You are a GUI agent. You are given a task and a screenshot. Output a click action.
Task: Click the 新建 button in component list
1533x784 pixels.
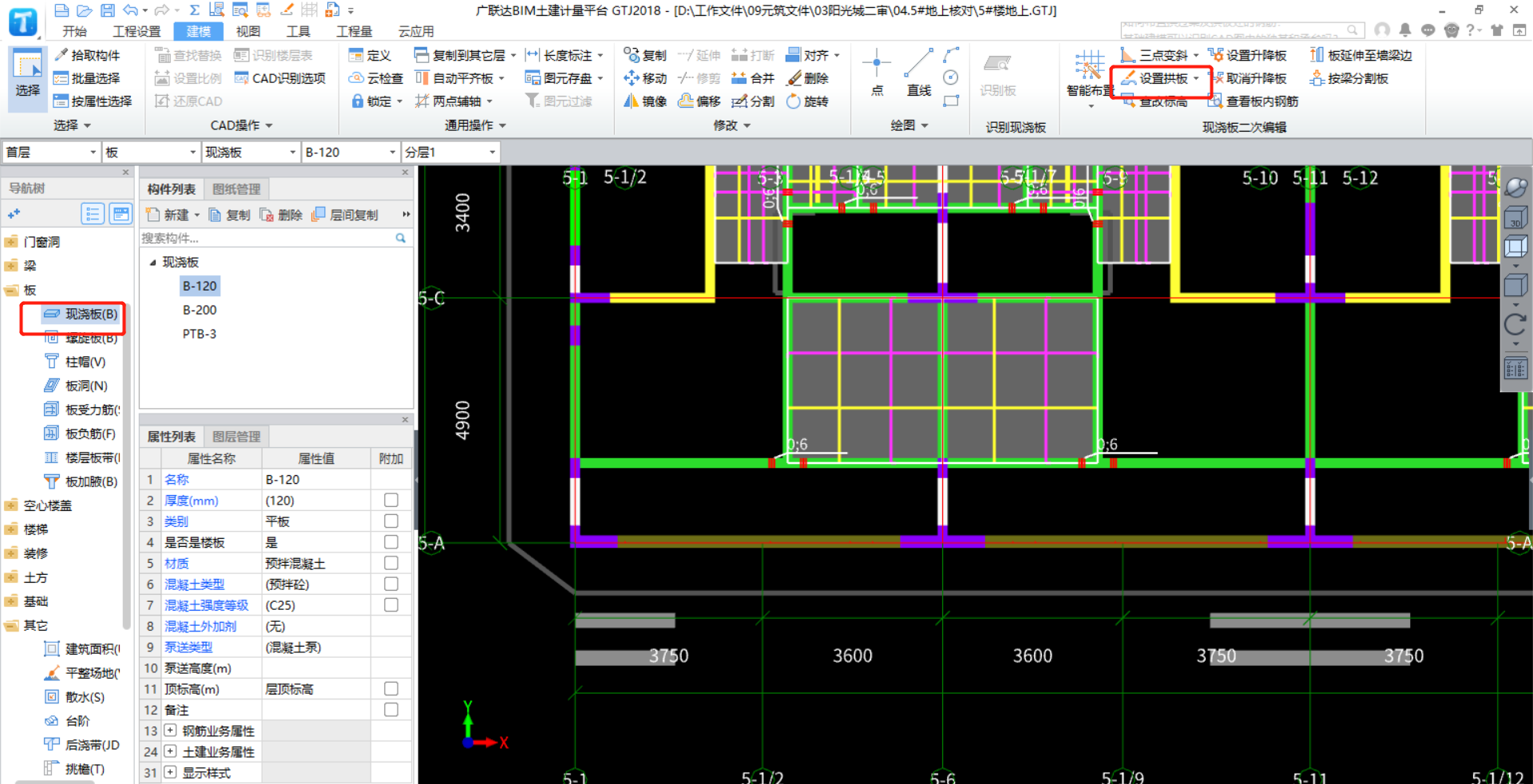click(172, 215)
